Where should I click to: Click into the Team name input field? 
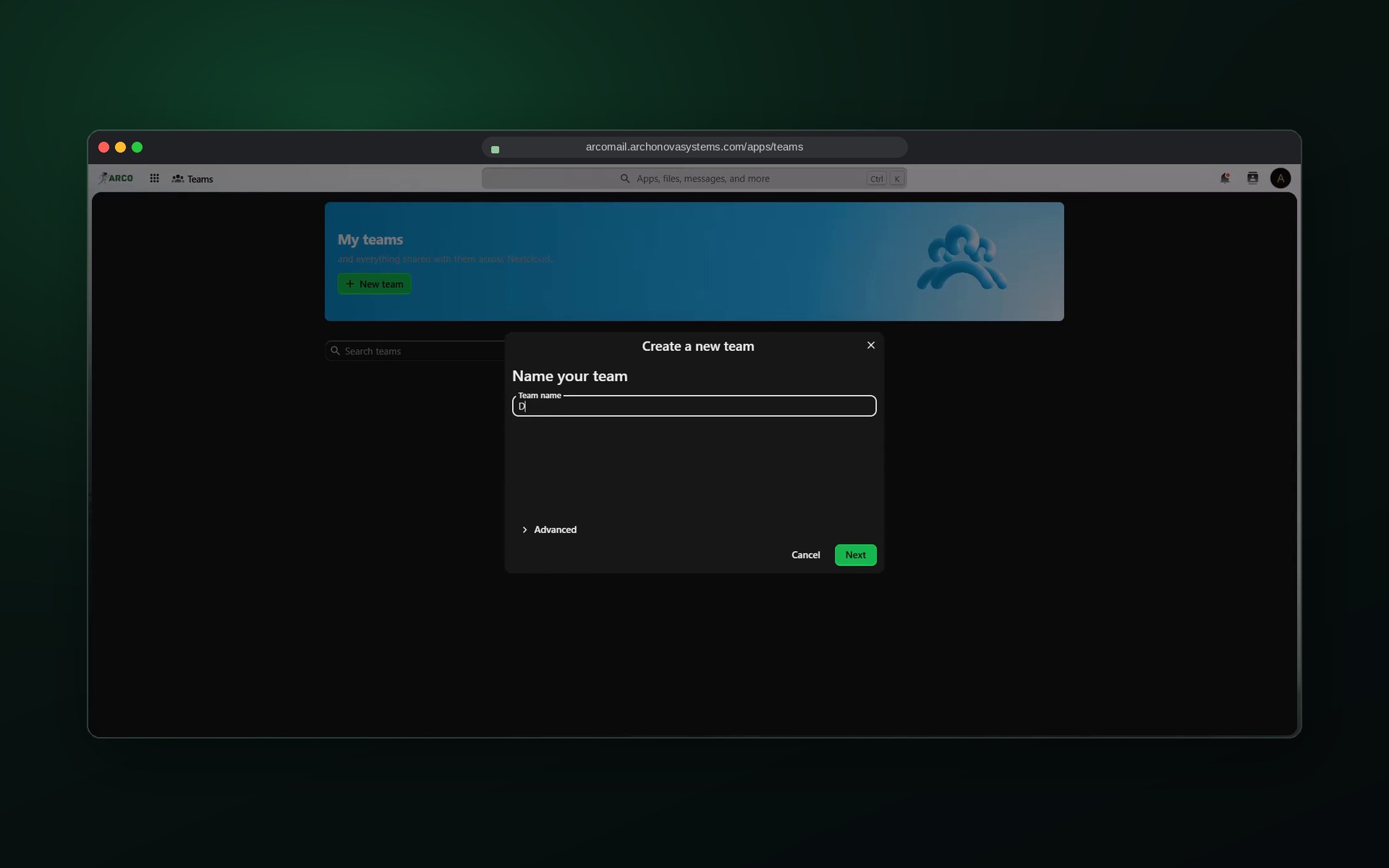coord(694,406)
